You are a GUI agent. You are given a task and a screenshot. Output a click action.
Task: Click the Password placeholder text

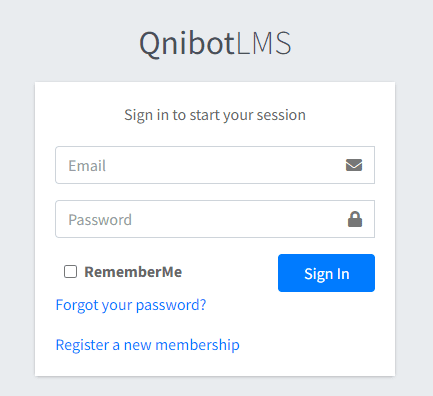click(x=100, y=220)
